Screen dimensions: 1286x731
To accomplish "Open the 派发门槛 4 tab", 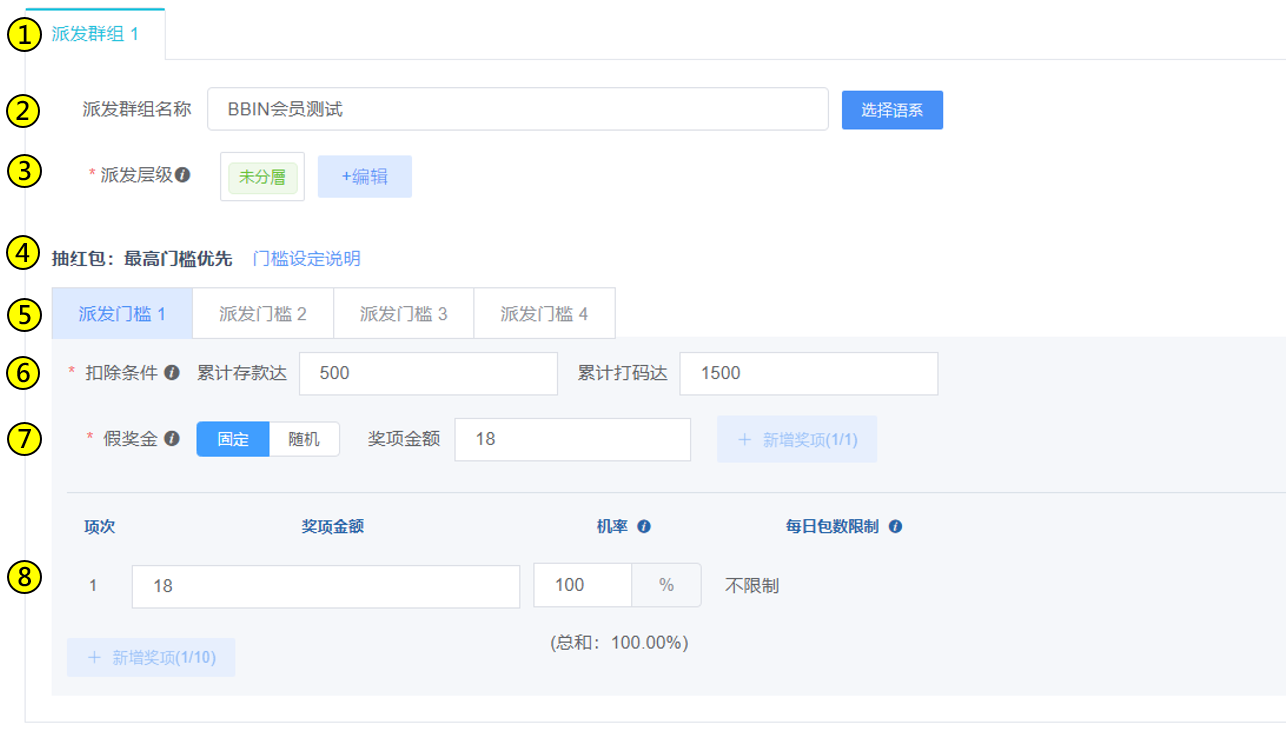I will (544, 314).
